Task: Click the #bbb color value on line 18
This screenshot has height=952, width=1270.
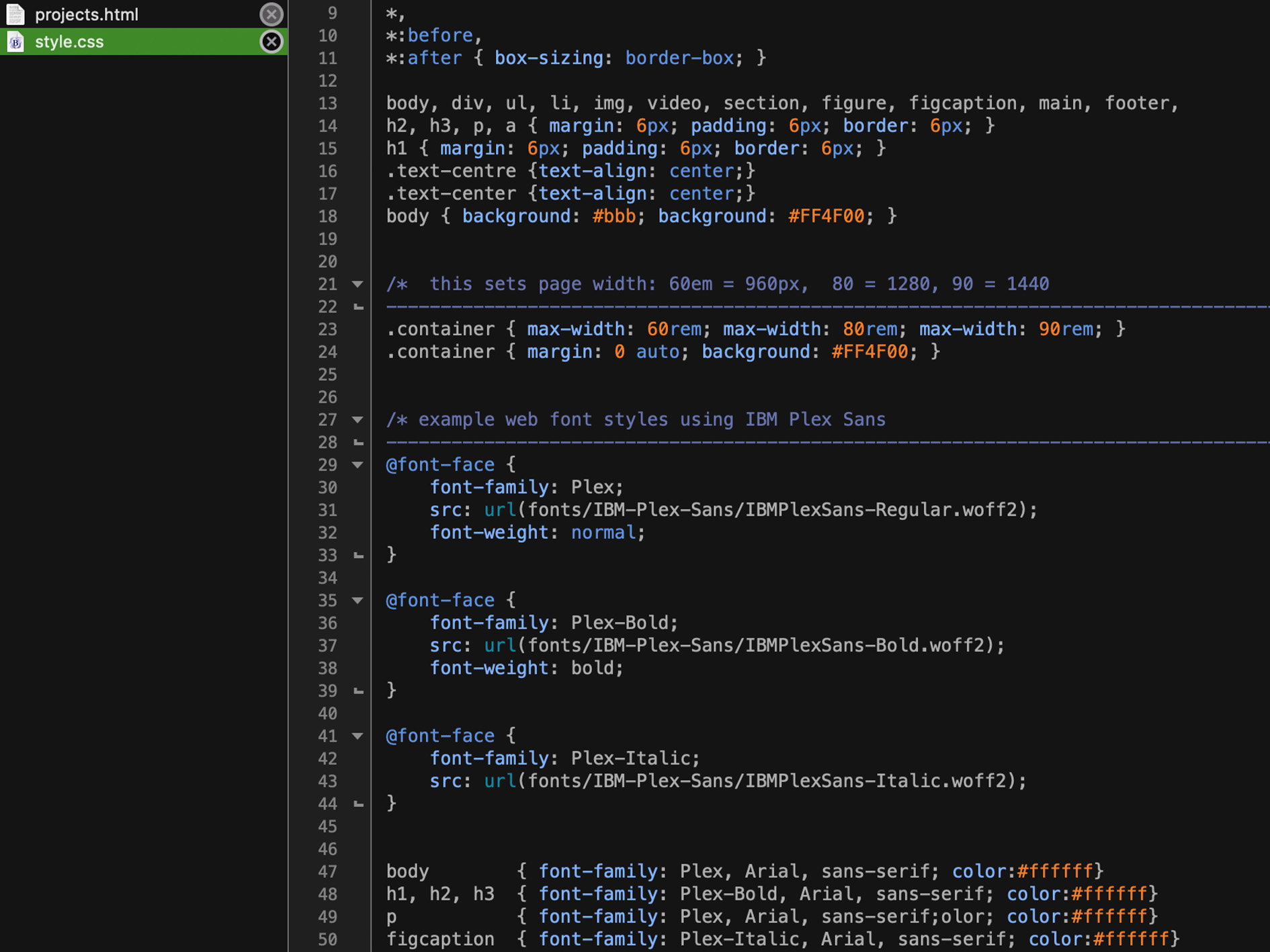Action: tap(614, 216)
